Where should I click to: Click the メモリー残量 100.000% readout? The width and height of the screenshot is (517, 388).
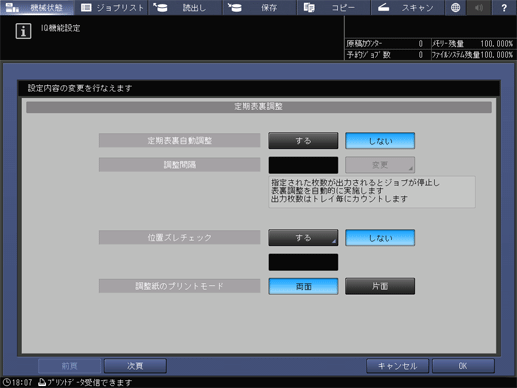(x=473, y=44)
